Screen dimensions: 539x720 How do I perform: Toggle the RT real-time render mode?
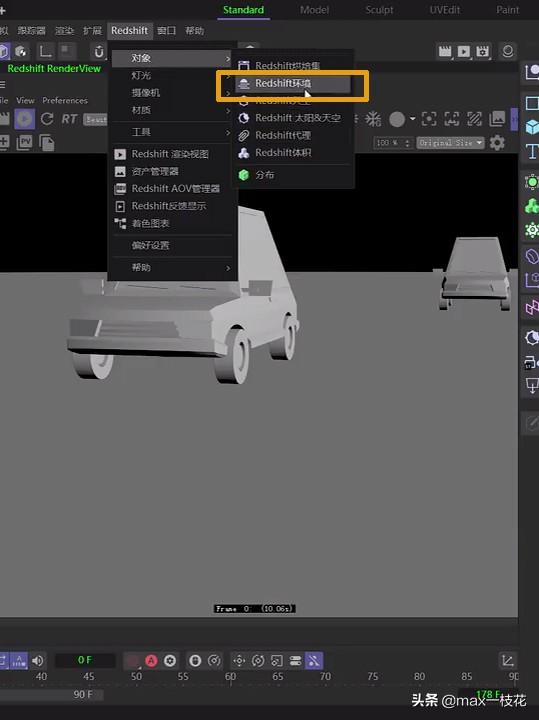coord(69,119)
